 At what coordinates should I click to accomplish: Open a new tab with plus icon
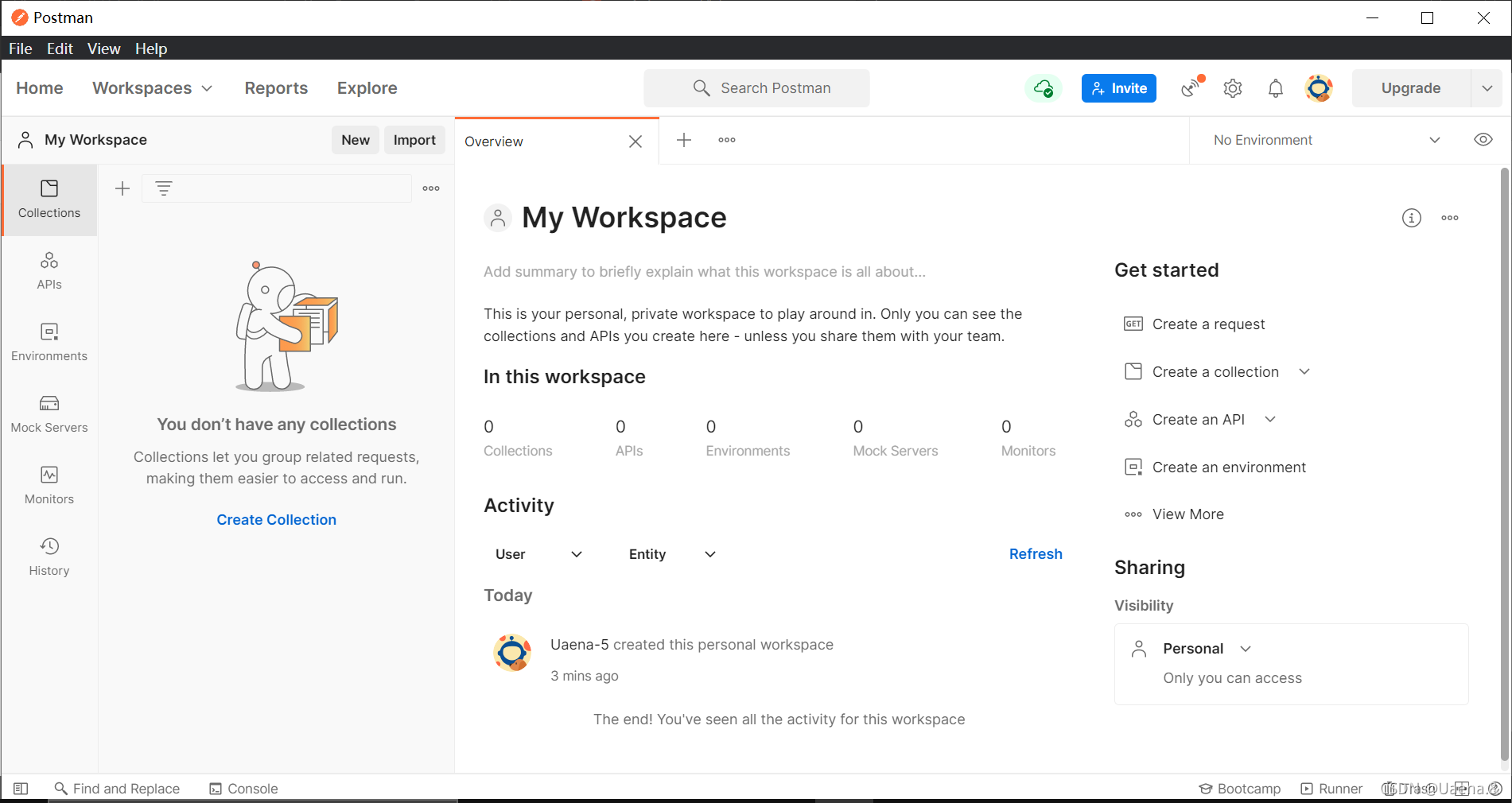tap(684, 140)
